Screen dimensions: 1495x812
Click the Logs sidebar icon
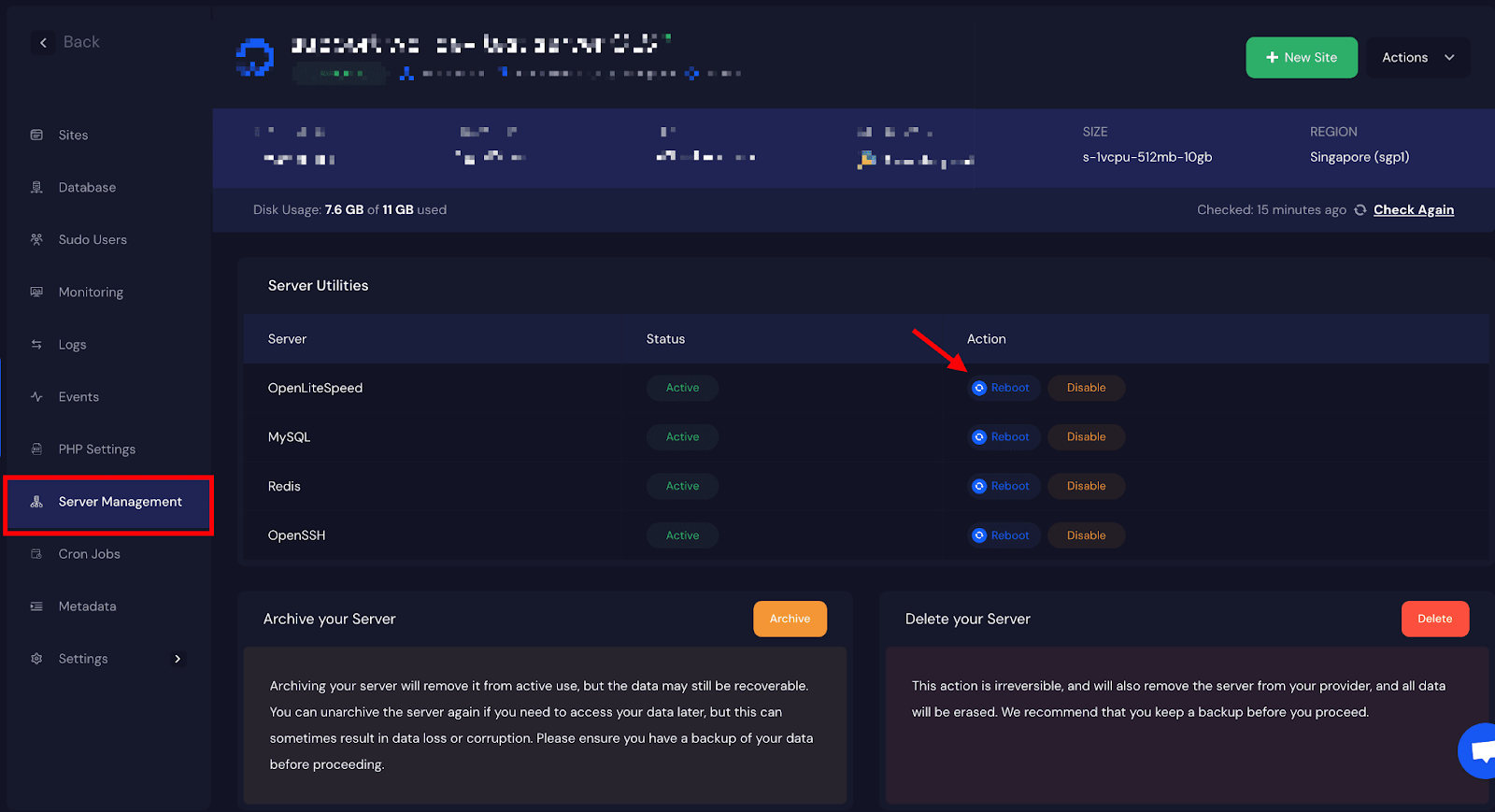click(36, 344)
